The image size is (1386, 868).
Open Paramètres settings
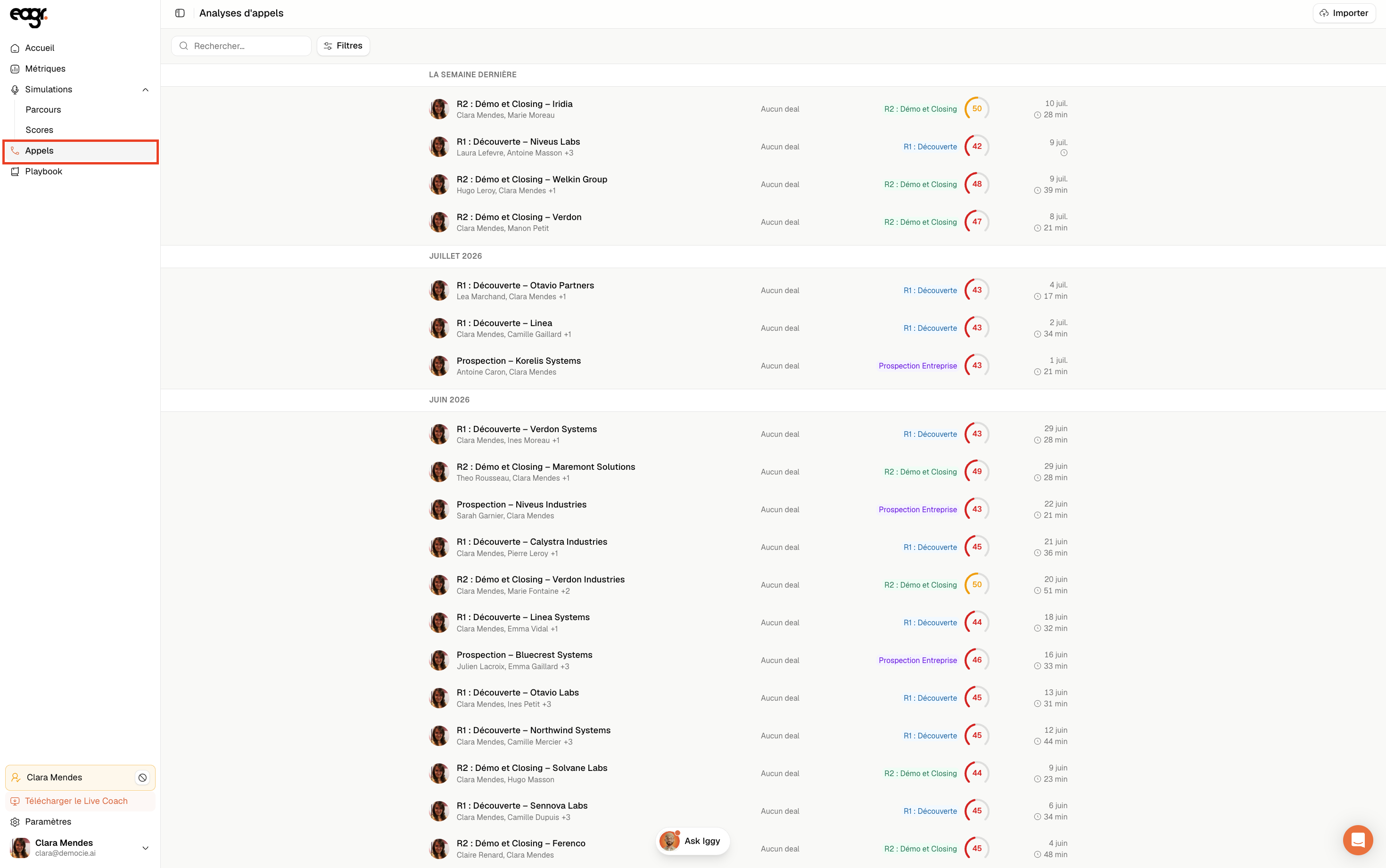click(81, 822)
